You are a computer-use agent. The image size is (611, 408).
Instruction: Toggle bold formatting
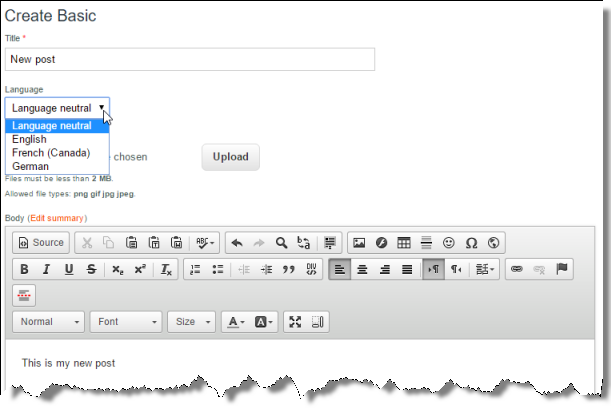point(24,269)
